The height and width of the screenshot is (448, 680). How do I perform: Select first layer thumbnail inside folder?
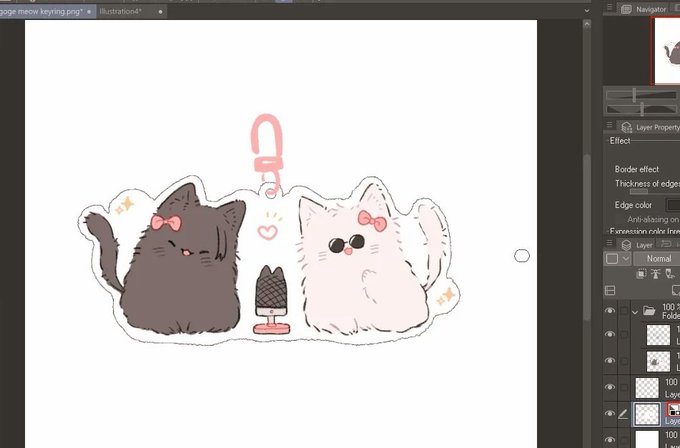point(658,335)
